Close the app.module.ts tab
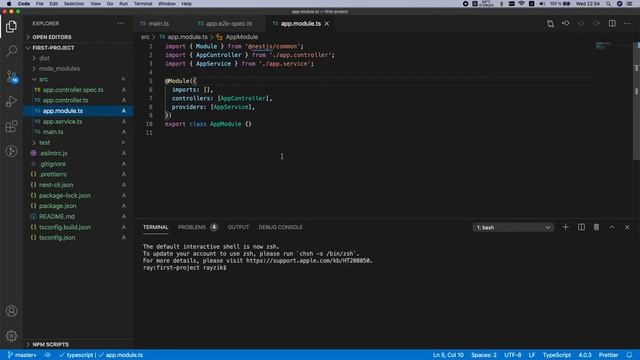 click(327, 24)
